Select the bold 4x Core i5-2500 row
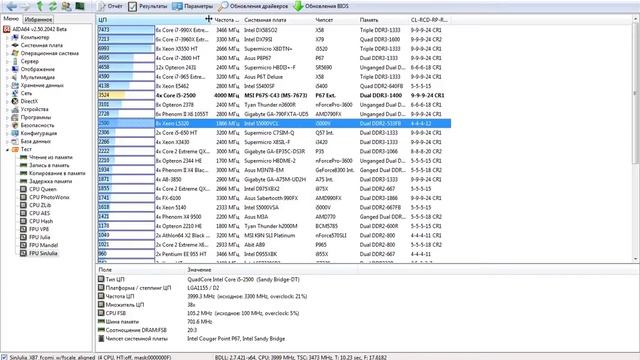This screenshot has height=360, width=640. (x=274, y=95)
